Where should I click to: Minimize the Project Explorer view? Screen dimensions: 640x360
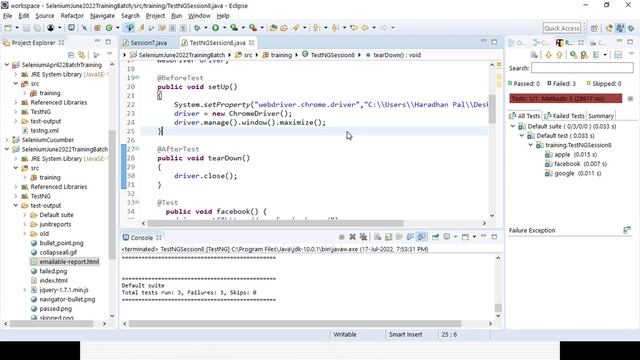coord(97,42)
